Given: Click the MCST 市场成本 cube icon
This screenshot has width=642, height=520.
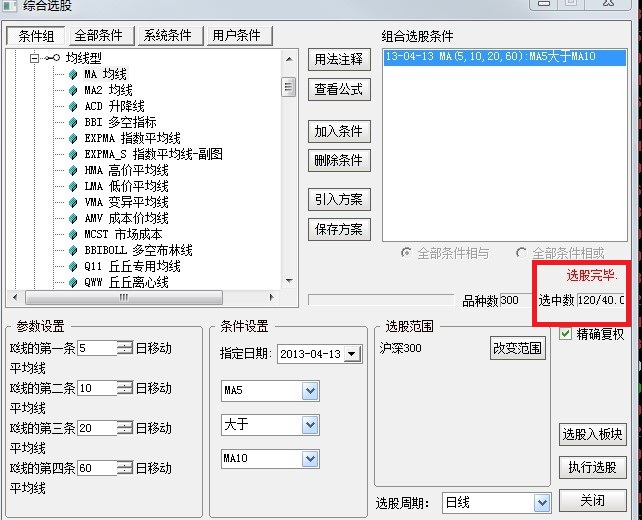Looking at the screenshot, I should tap(73, 234).
